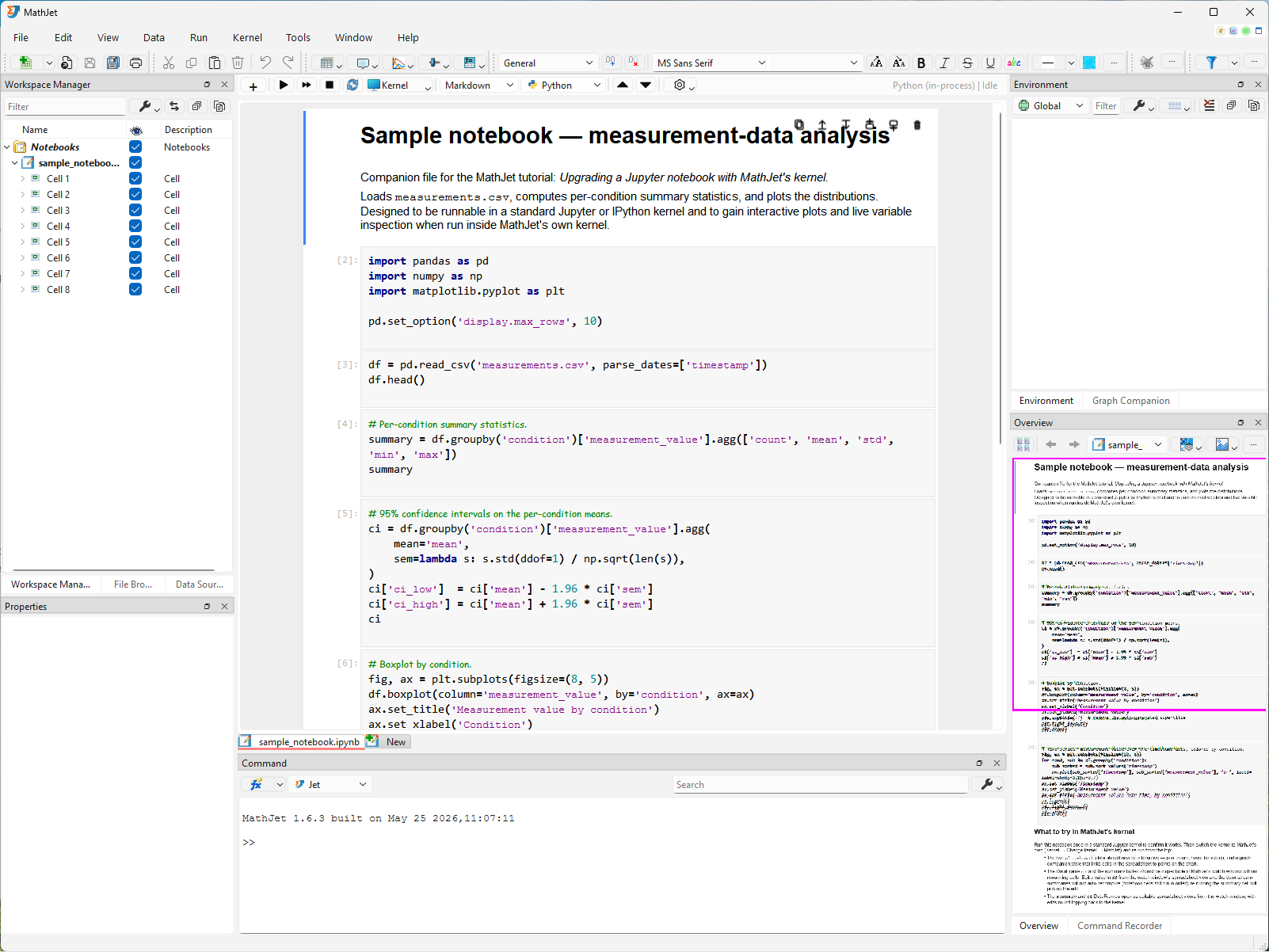Move cell up with up-arrow button
Image resolution: width=1269 pixels, height=952 pixels.
pyautogui.click(x=623, y=85)
